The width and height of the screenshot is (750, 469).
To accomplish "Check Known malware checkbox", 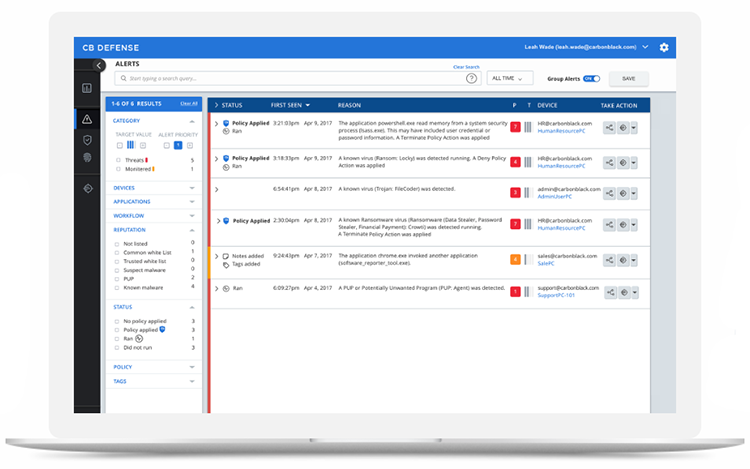I will click(117, 288).
